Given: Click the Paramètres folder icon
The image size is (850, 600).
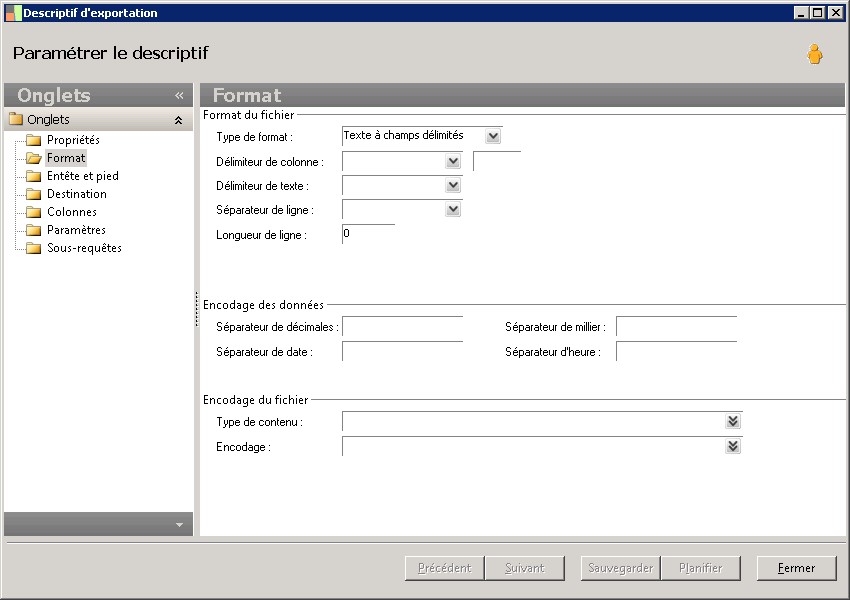Looking at the screenshot, I should 34,230.
